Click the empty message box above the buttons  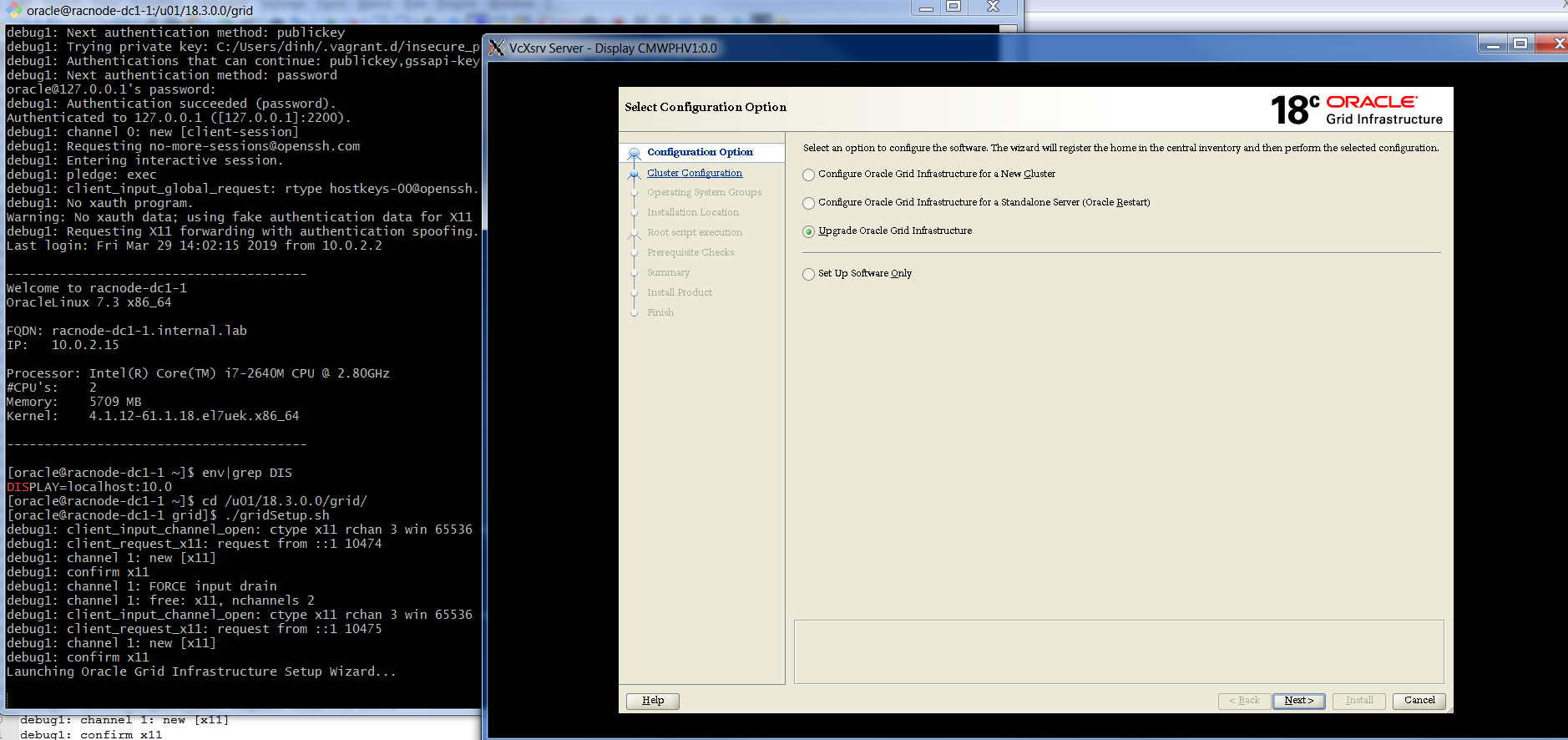(1118, 651)
